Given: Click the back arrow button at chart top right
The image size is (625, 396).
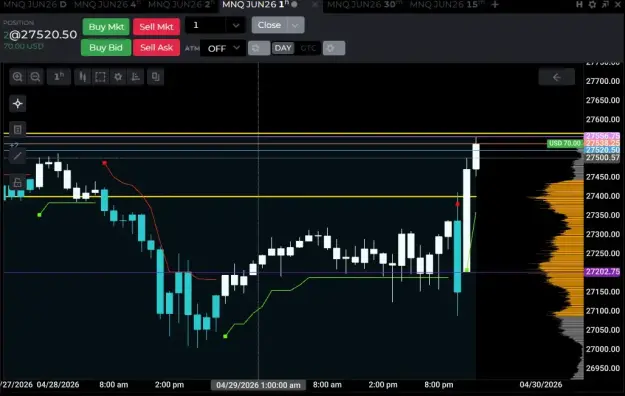Looking at the screenshot, I should (x=556, y=77).
